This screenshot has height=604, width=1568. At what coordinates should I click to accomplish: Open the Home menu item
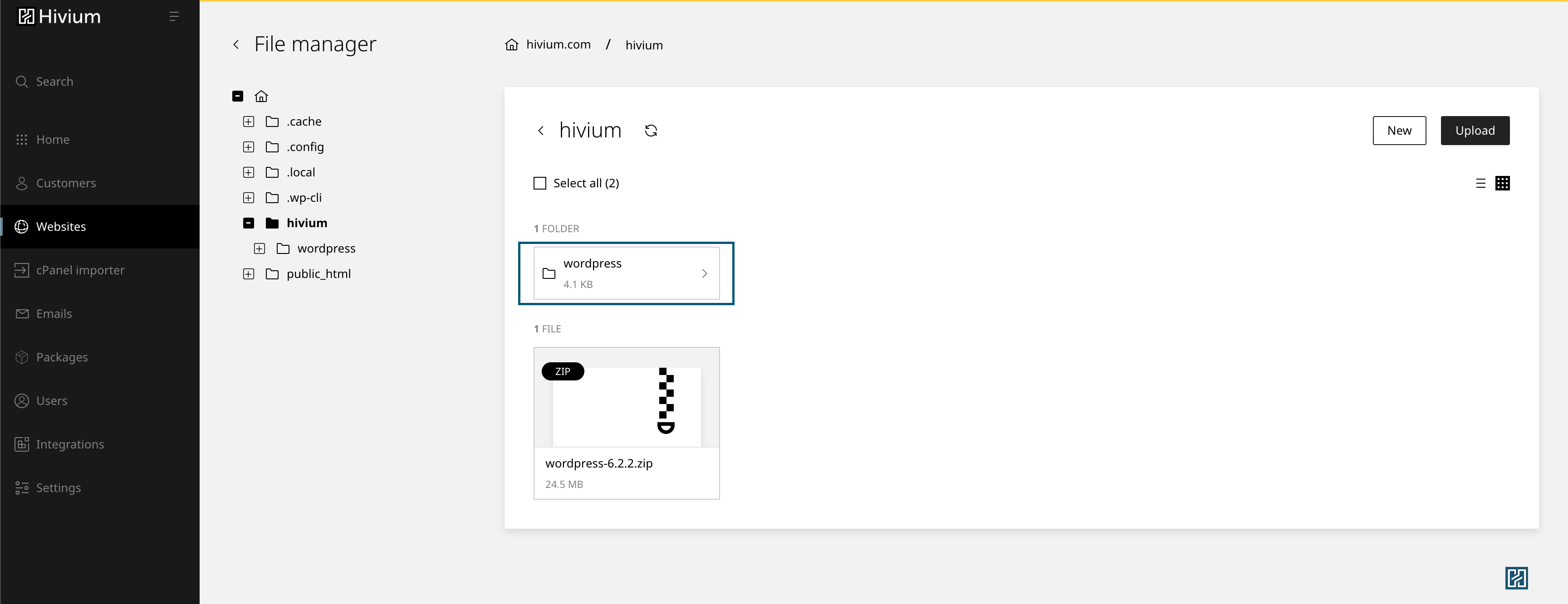(x=100, y=139)
